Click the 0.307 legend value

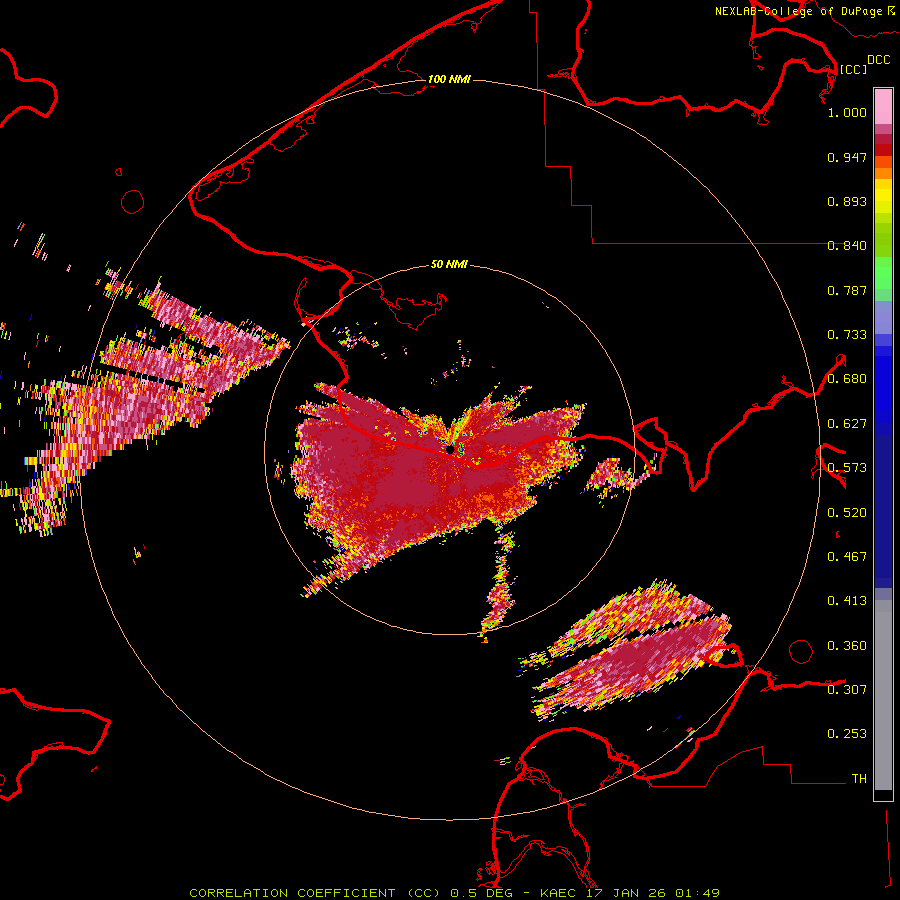[x=847, y=690]
